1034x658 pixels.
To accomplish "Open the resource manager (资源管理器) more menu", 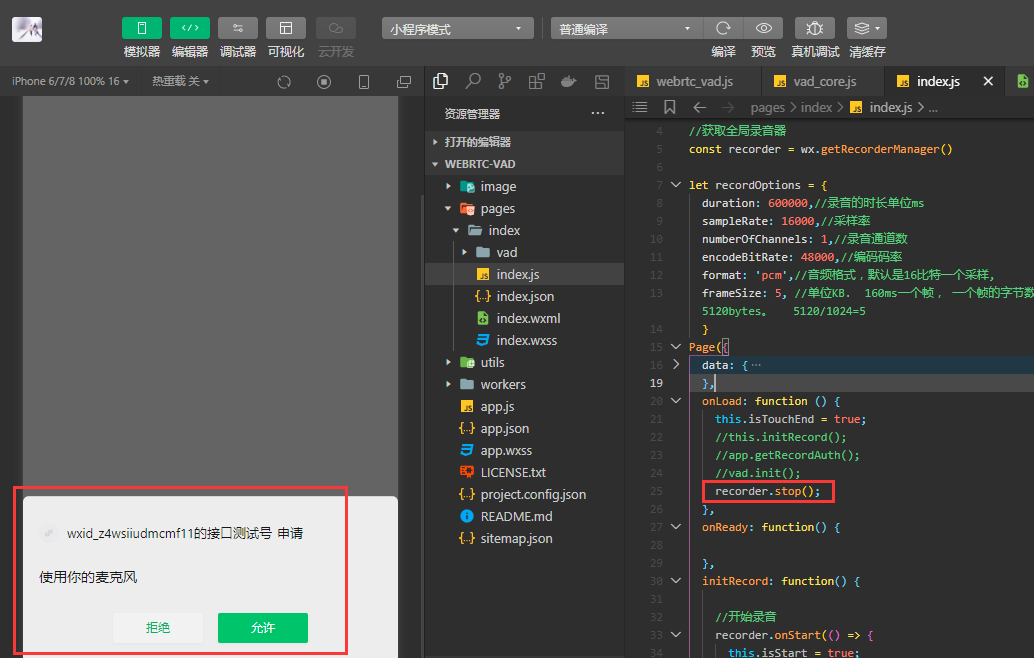I will point(598,113).
